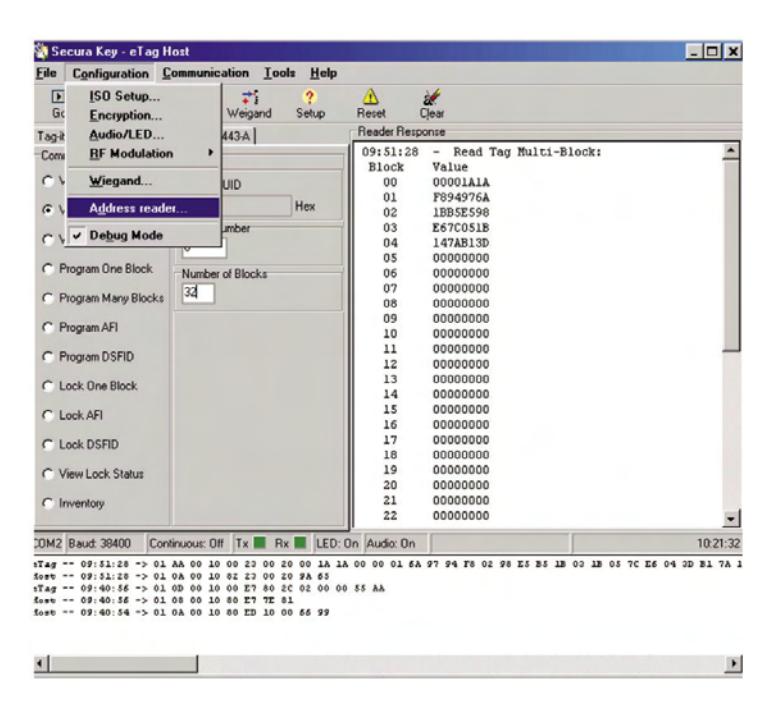Click the COM2 status bar entry
Viewport: 777px width, 707px height.
point(48,544)
